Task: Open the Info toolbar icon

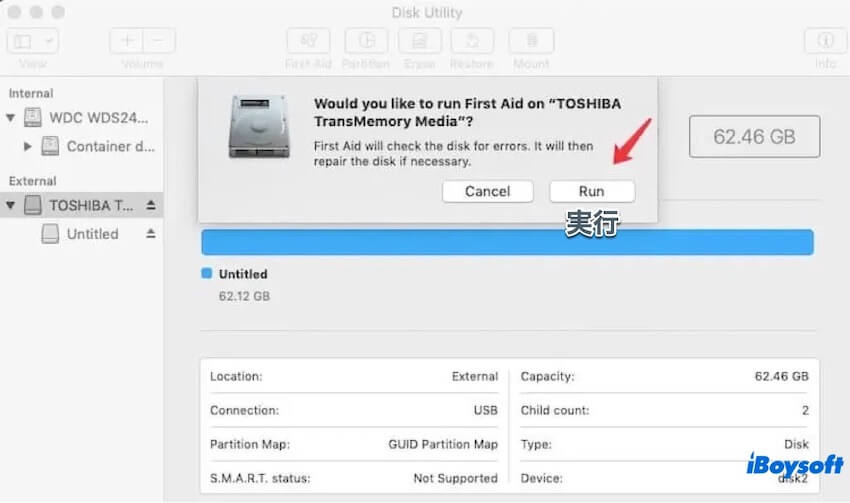Action: (x=825, y=41)
